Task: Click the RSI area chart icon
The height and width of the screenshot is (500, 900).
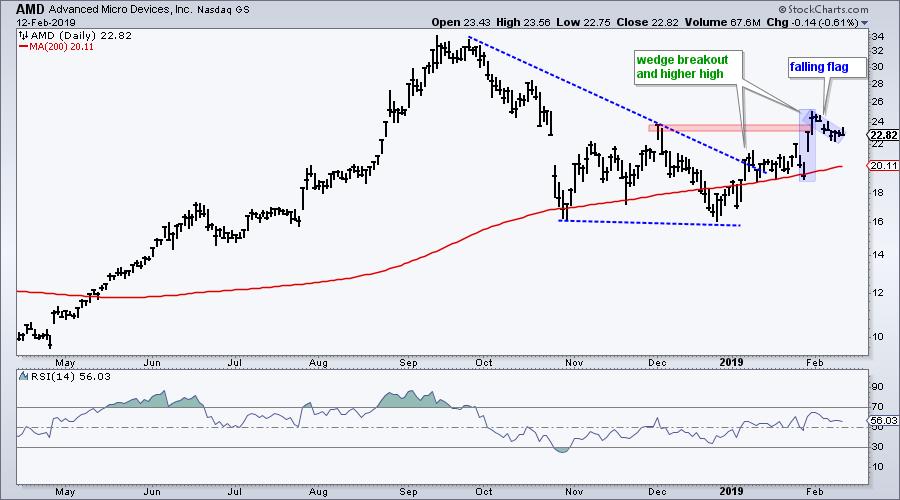Action: [24, 377]
